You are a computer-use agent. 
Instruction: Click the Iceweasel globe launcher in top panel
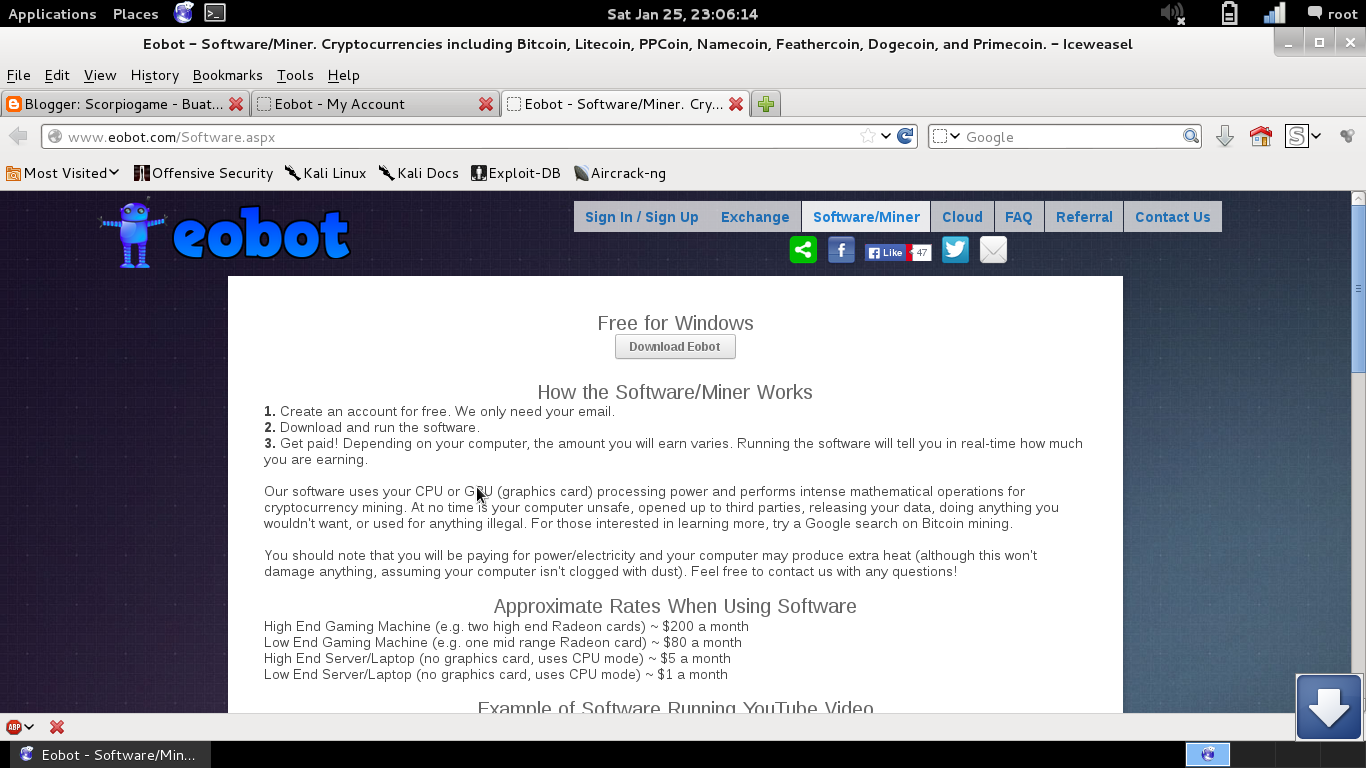(x=184, y=13)
